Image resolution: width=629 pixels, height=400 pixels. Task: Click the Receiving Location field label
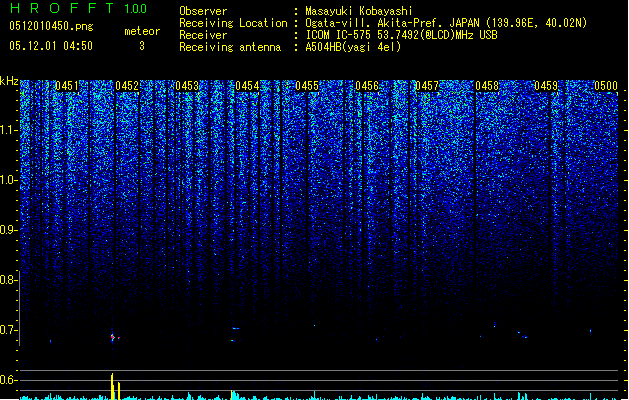click(233, 23)
